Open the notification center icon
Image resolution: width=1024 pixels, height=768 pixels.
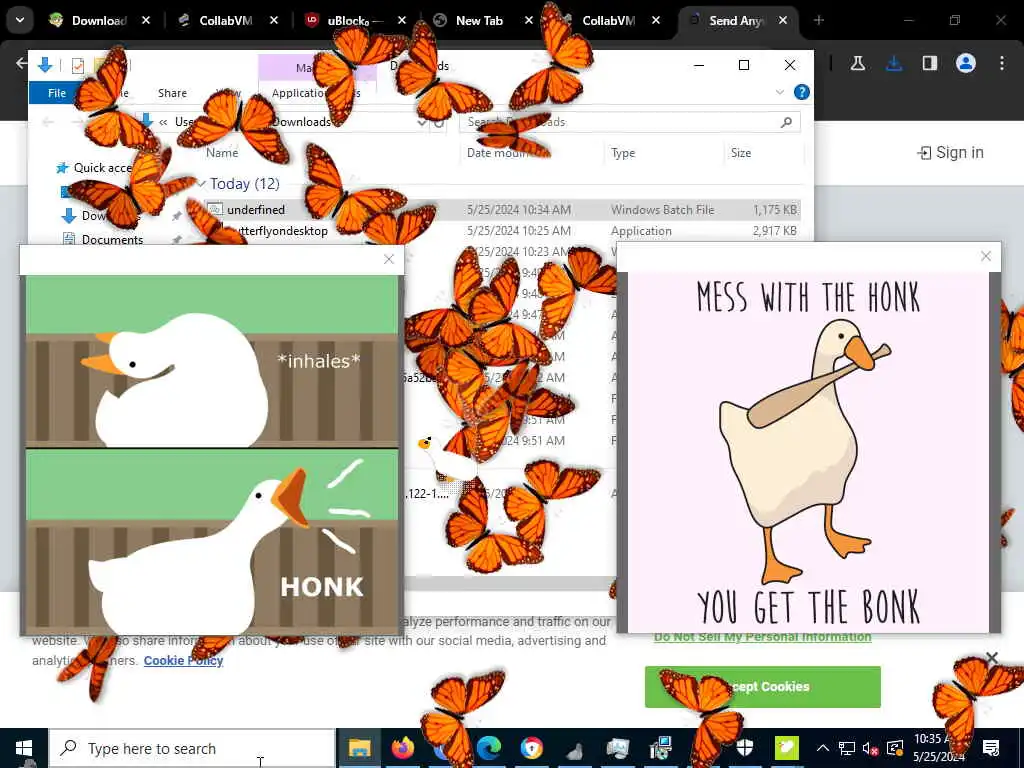pos(991,748)
